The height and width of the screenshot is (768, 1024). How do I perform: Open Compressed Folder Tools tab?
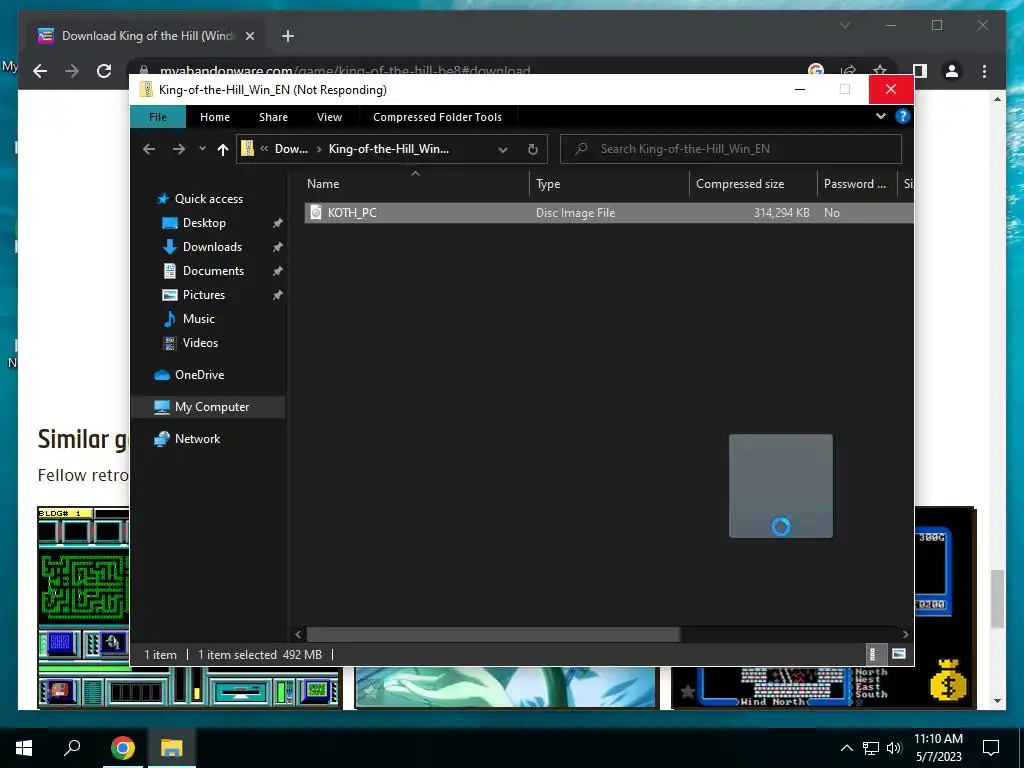point(438,117)
